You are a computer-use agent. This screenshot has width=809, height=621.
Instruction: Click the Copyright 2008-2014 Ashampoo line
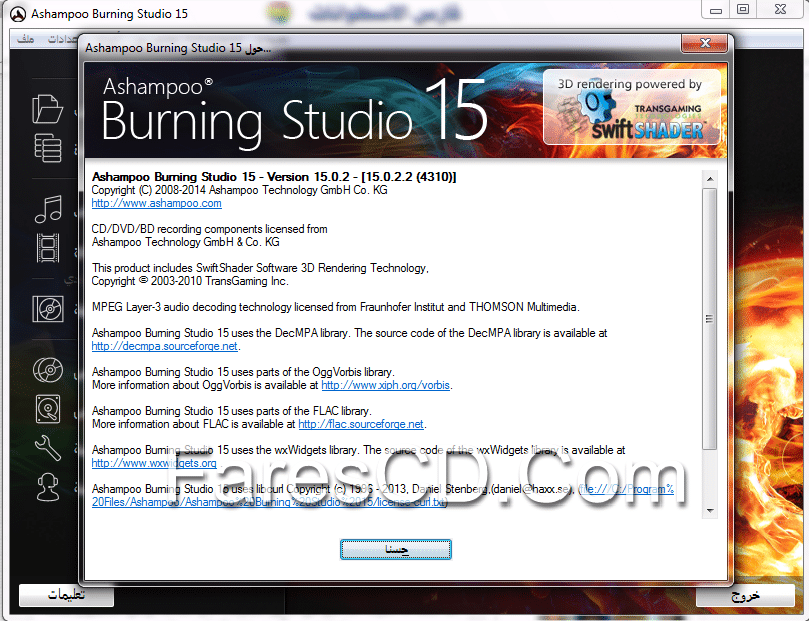[239, 190]
